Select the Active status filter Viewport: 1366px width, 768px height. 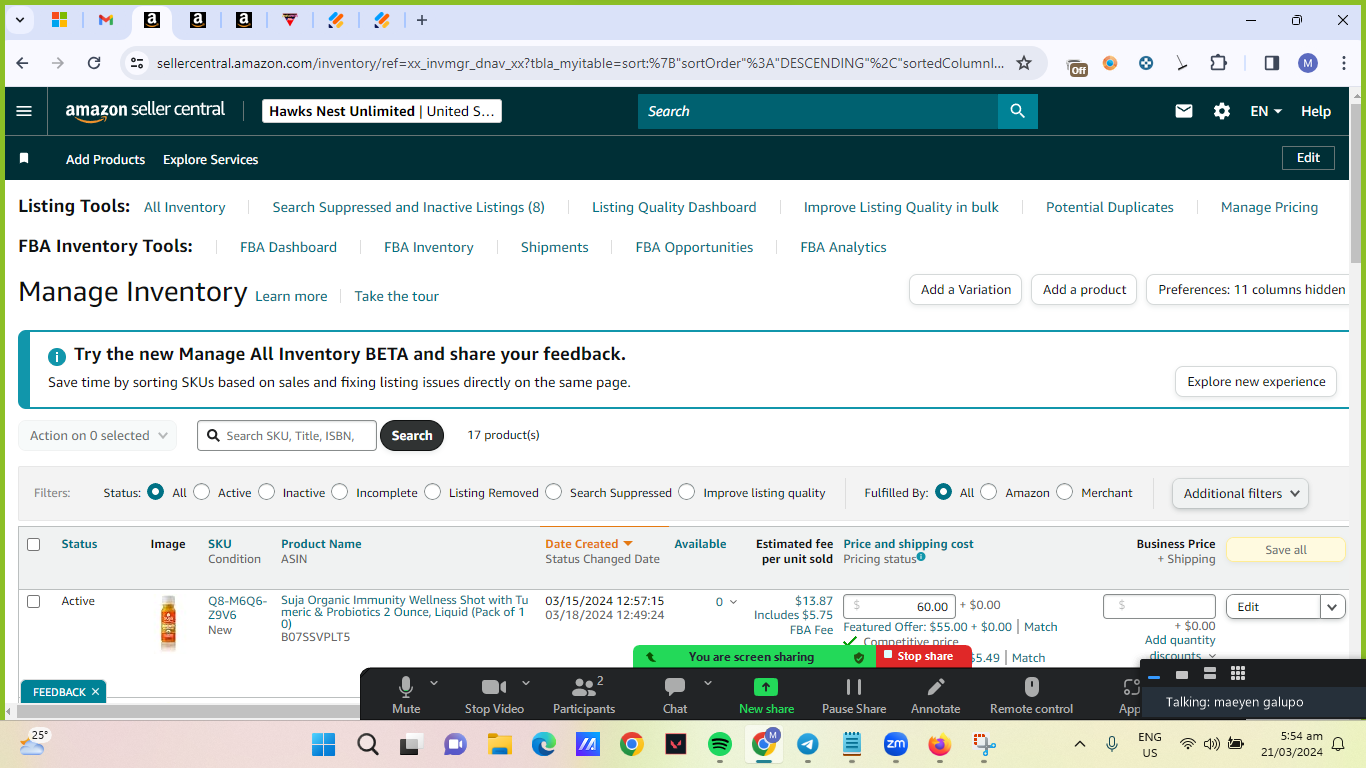(202, 492)
